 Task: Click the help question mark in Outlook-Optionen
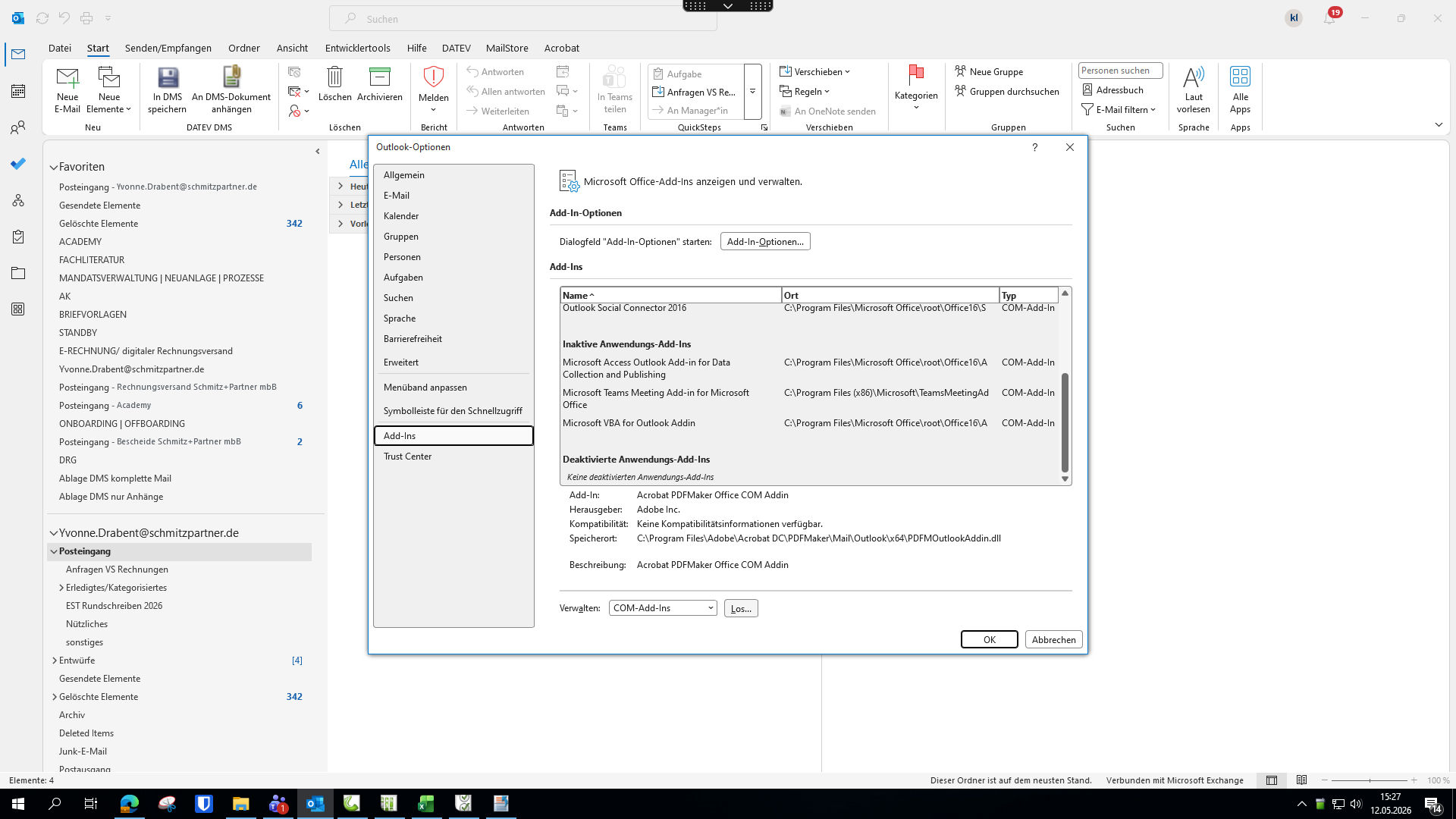[x=1035, y=147]
